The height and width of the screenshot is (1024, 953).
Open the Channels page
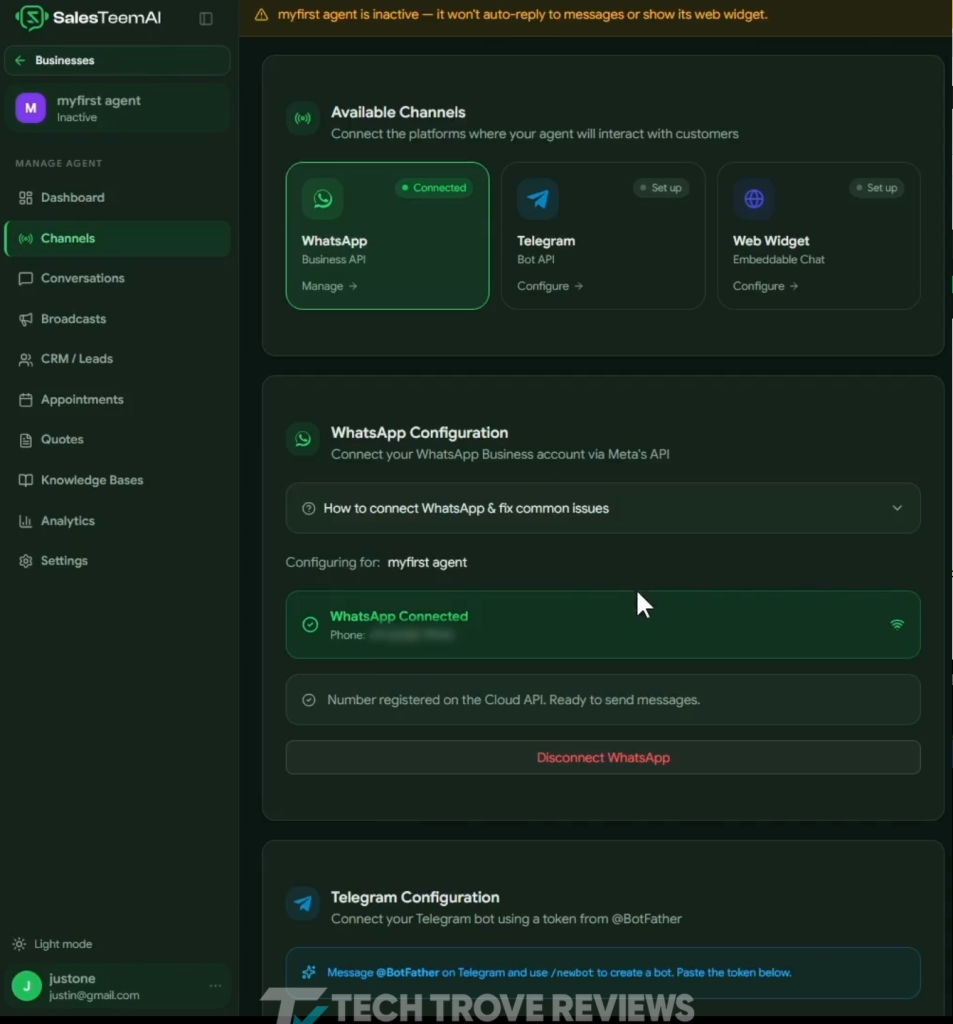118,238
